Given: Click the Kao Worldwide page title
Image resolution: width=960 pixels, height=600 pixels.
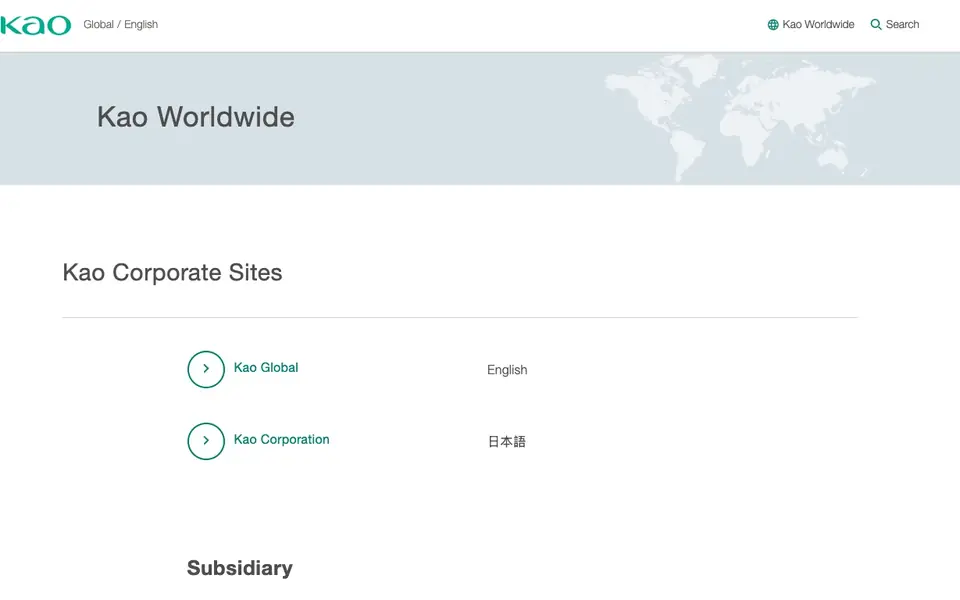Looking at the screenshot, I should pyautogui.click(x=196, y=117).
